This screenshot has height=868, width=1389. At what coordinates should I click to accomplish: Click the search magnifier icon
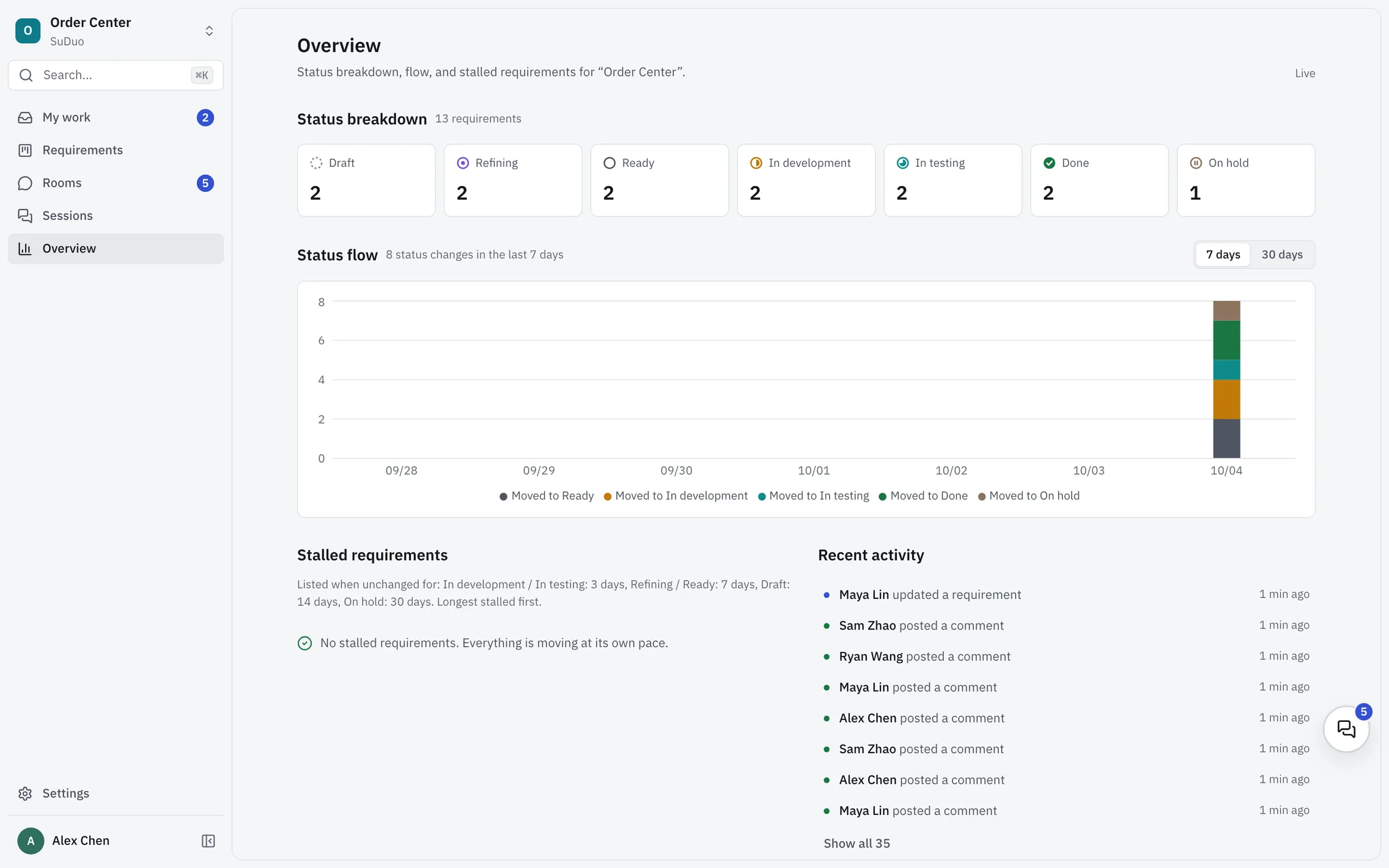pos(26,75)
